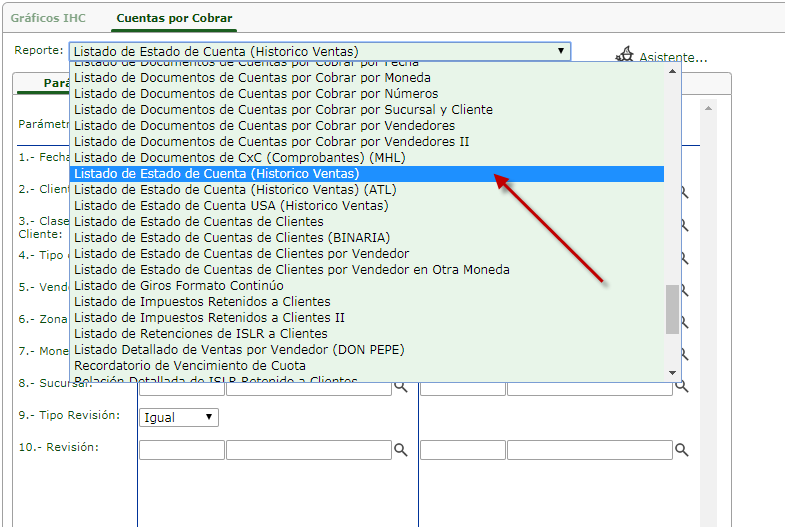Viewport: 785px width, 527px height.
Task: Click left search magnifier in Sucursal row
Action: (400, 386)
